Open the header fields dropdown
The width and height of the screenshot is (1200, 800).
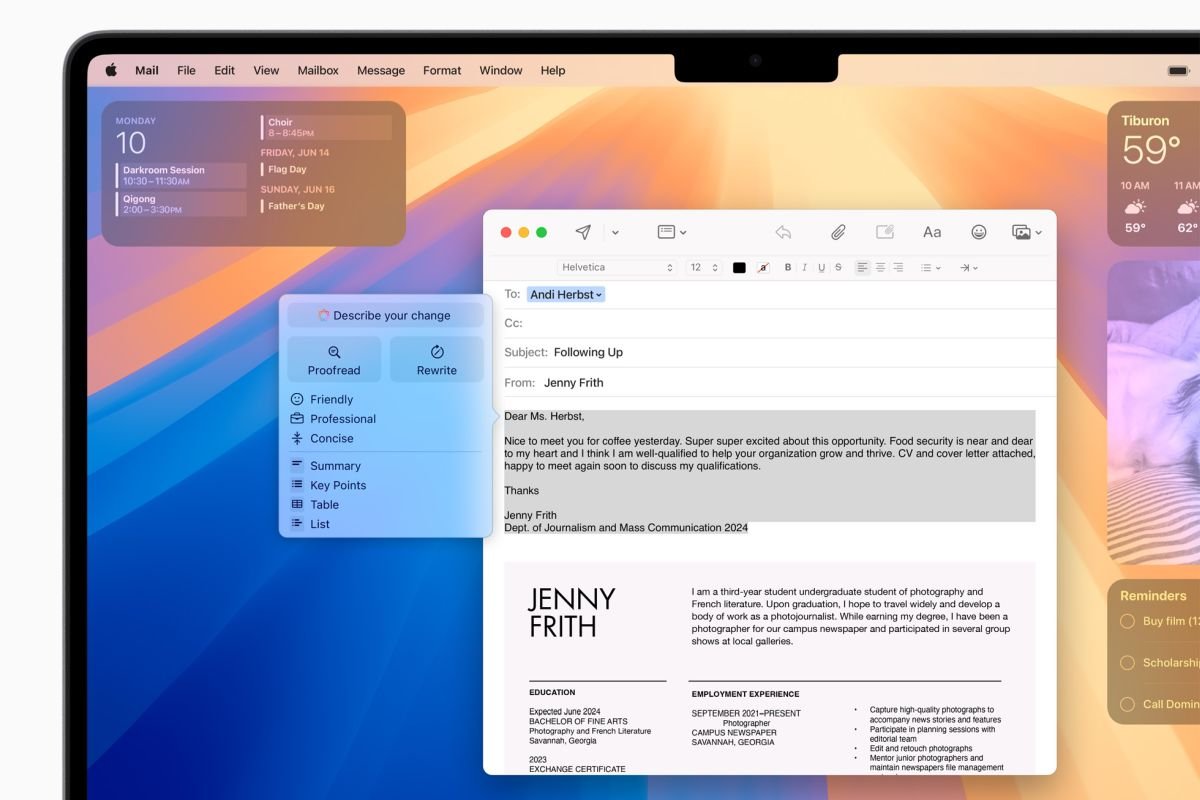click(671, 232)
